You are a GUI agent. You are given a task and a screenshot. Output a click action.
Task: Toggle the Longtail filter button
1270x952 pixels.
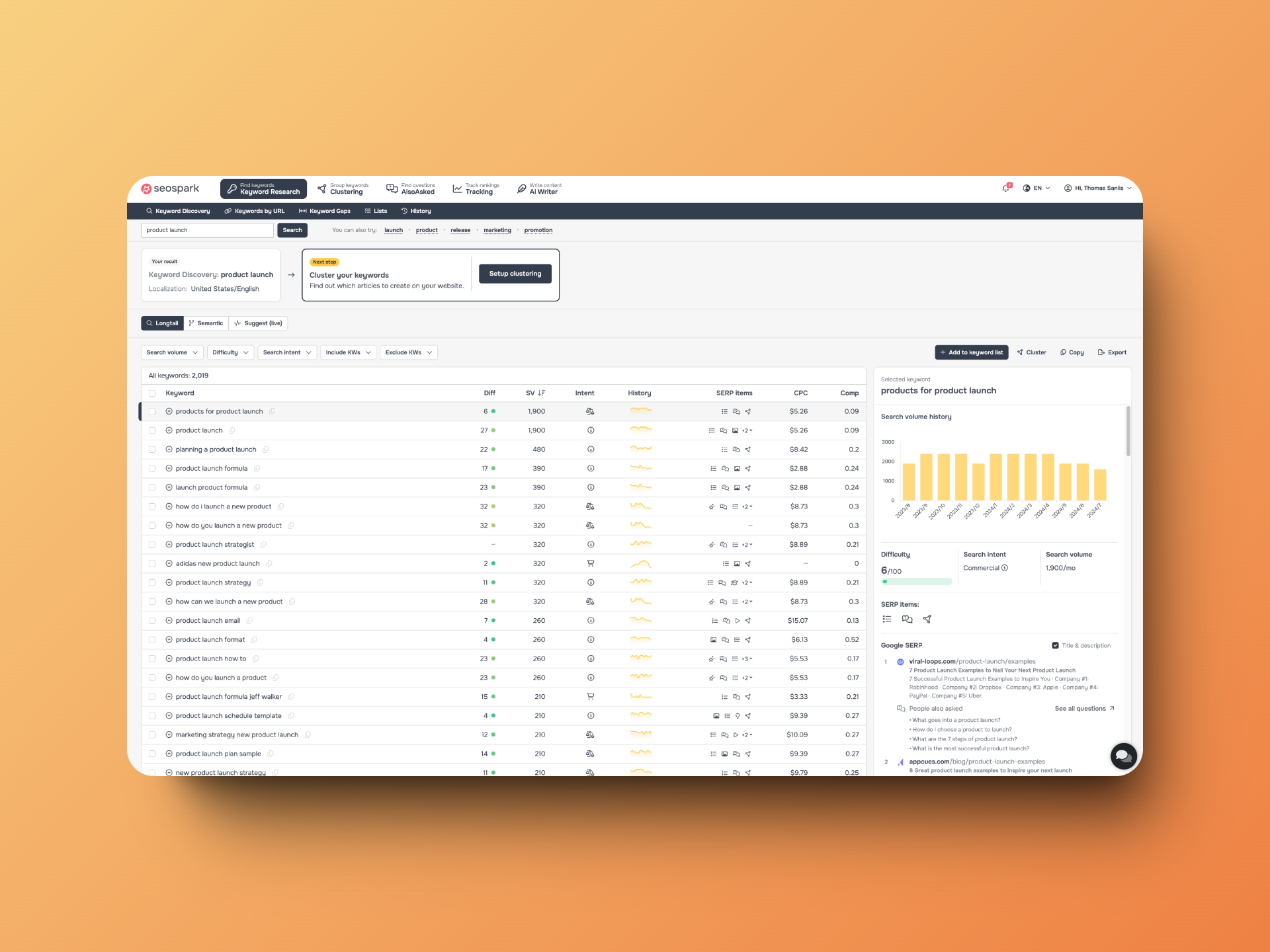pyautogui.click(x=162, y=323)
